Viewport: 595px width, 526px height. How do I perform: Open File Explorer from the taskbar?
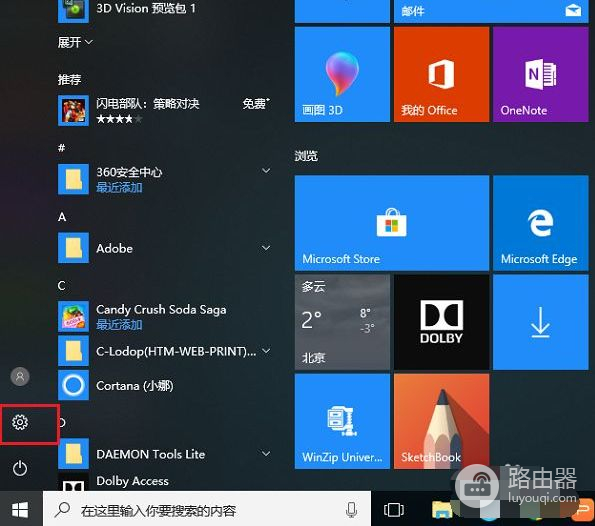[x=442, y=510]
